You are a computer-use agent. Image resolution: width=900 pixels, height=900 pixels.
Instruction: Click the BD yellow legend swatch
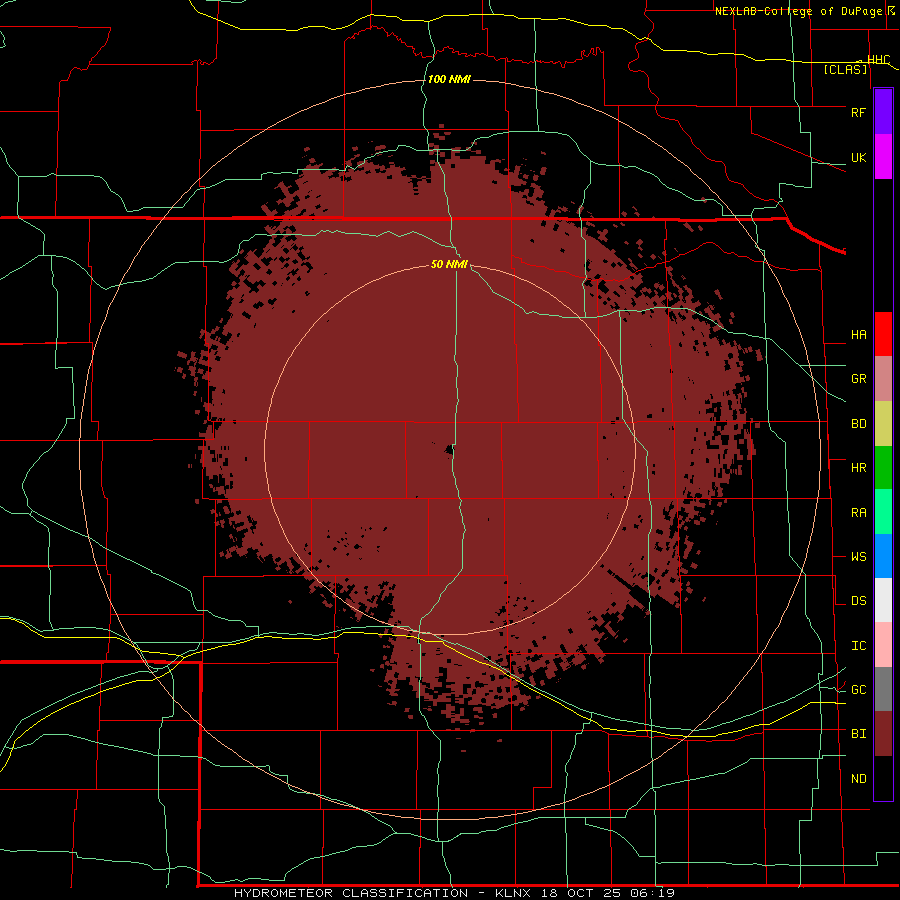883,424
